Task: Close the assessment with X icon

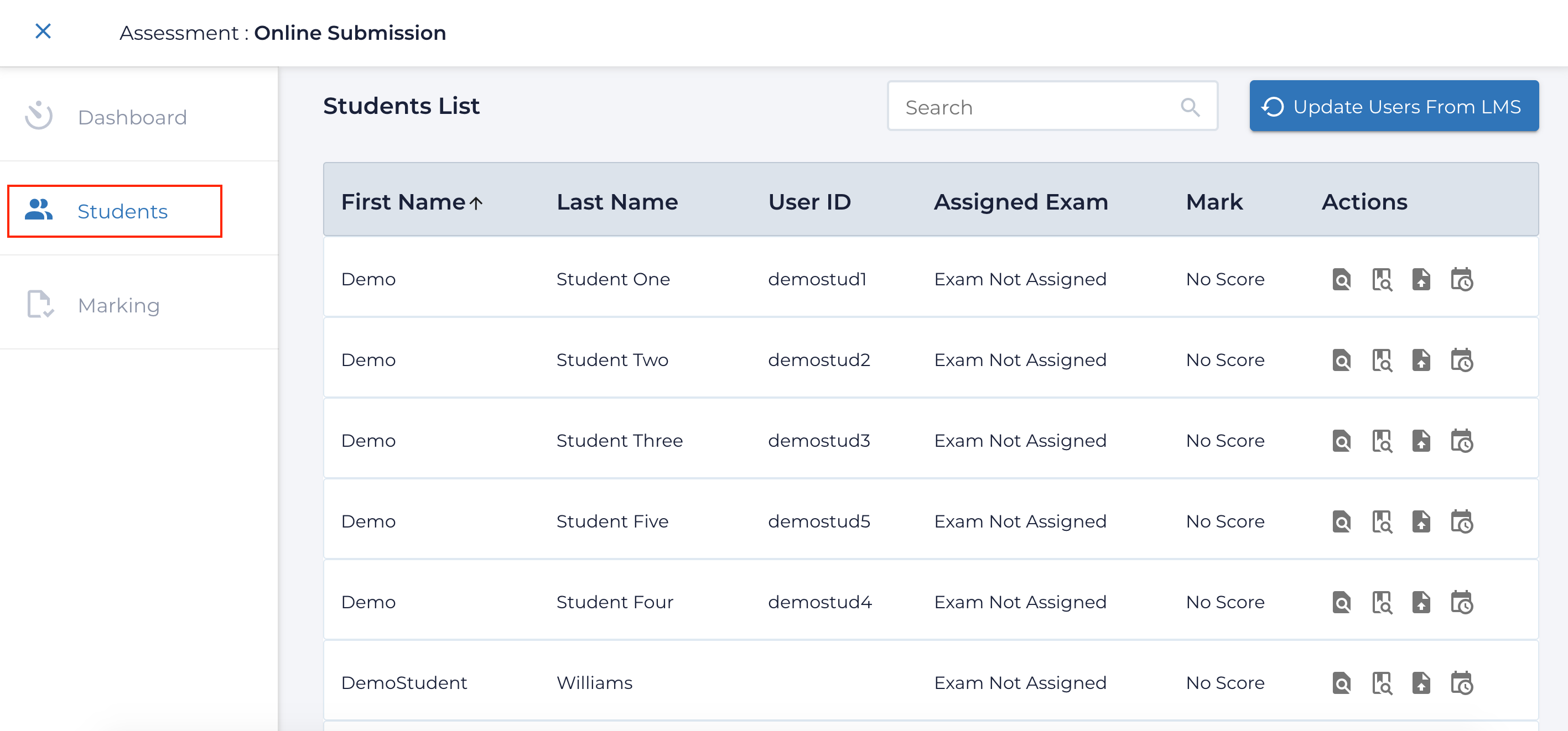Action: (43, 31)
